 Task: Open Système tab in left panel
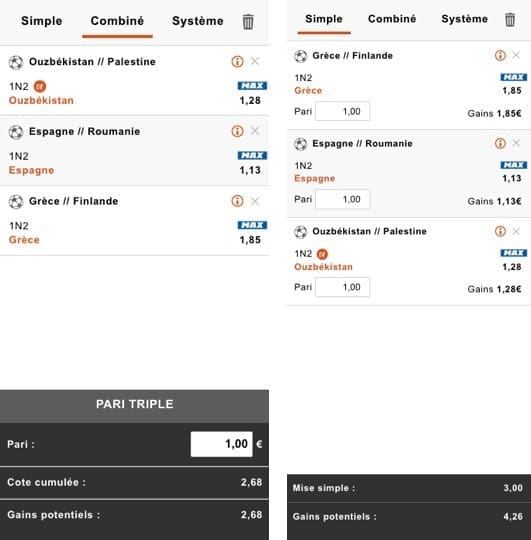(x=198, y=21)
